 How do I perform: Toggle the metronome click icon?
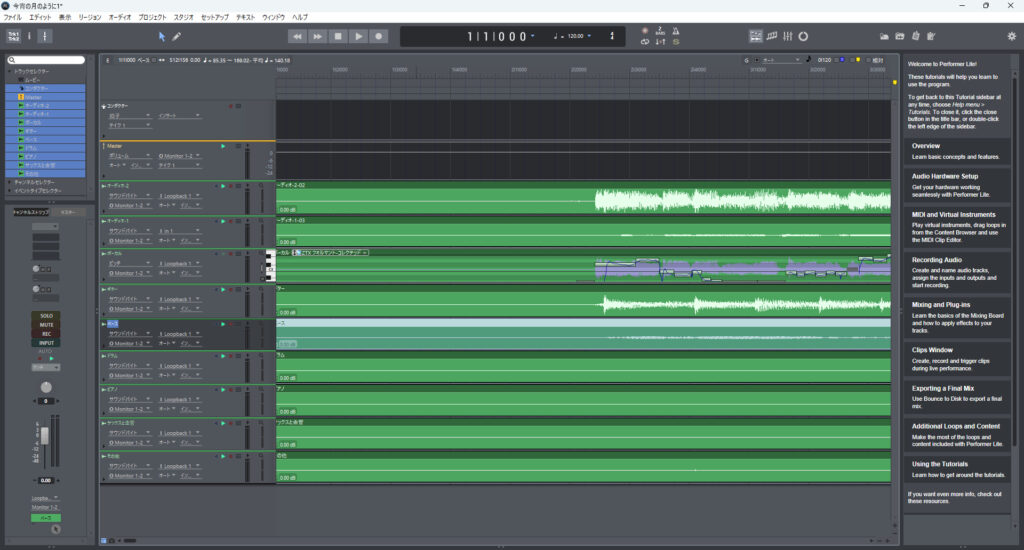[675, 30]
